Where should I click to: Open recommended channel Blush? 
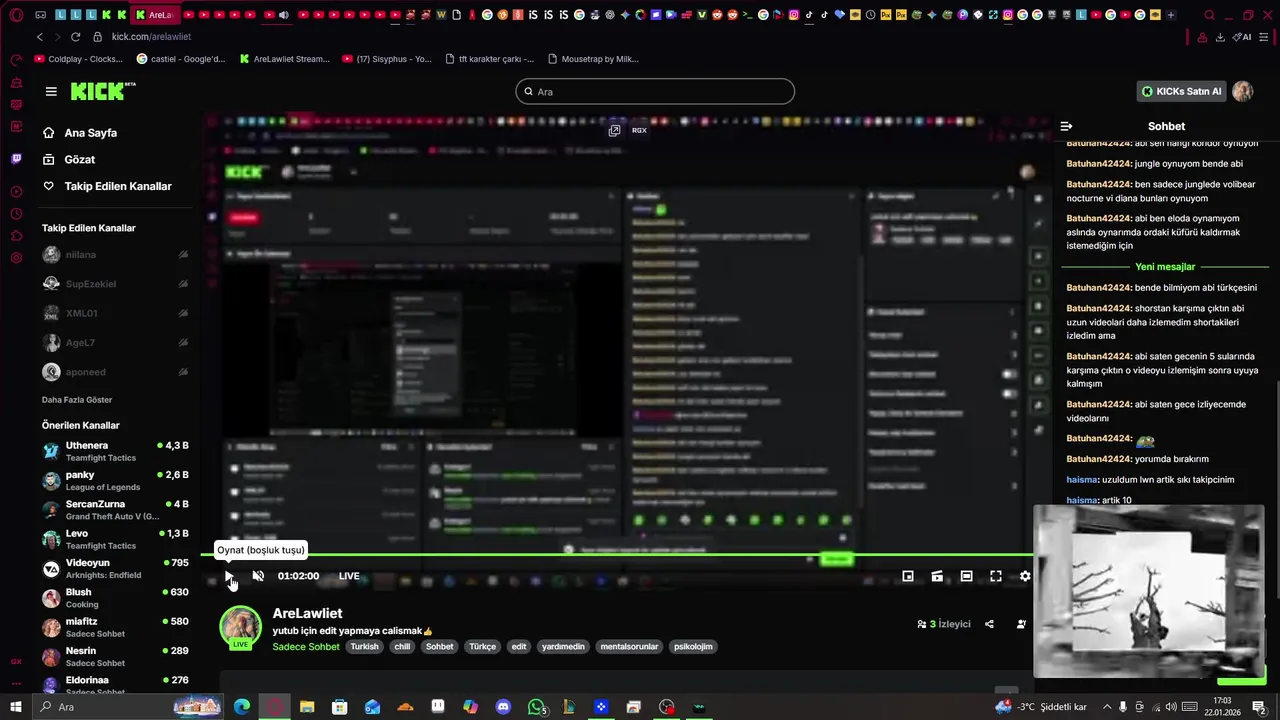click(115, 598)
